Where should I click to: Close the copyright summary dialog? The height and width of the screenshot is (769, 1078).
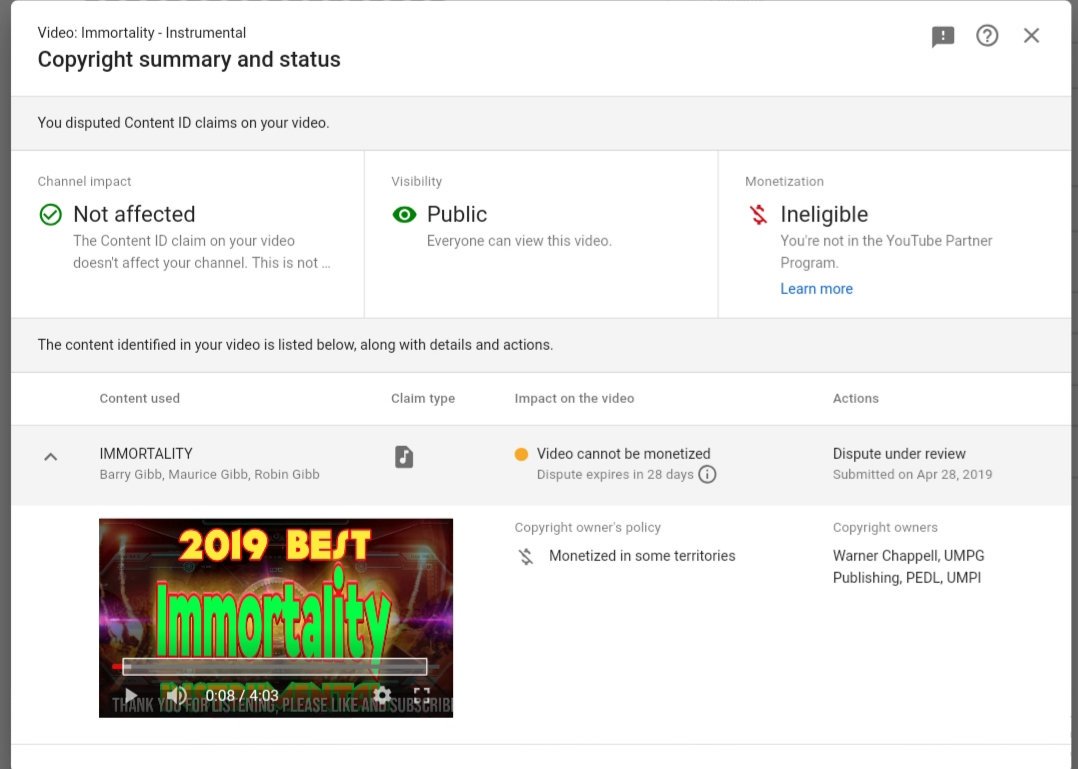tap(1031, 36)
